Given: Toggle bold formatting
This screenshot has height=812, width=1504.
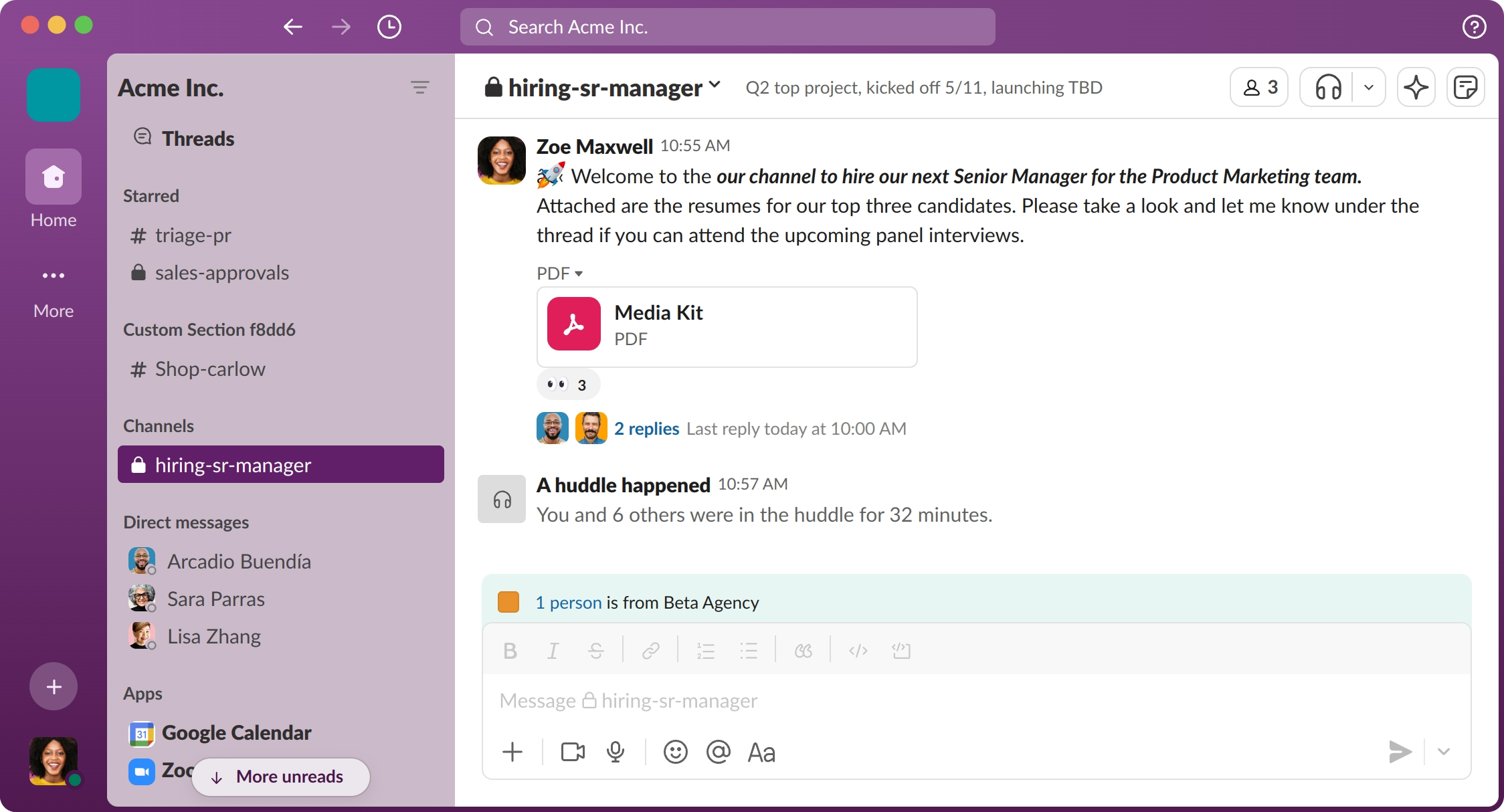Looking at the screenshot, I should point(510,651).
